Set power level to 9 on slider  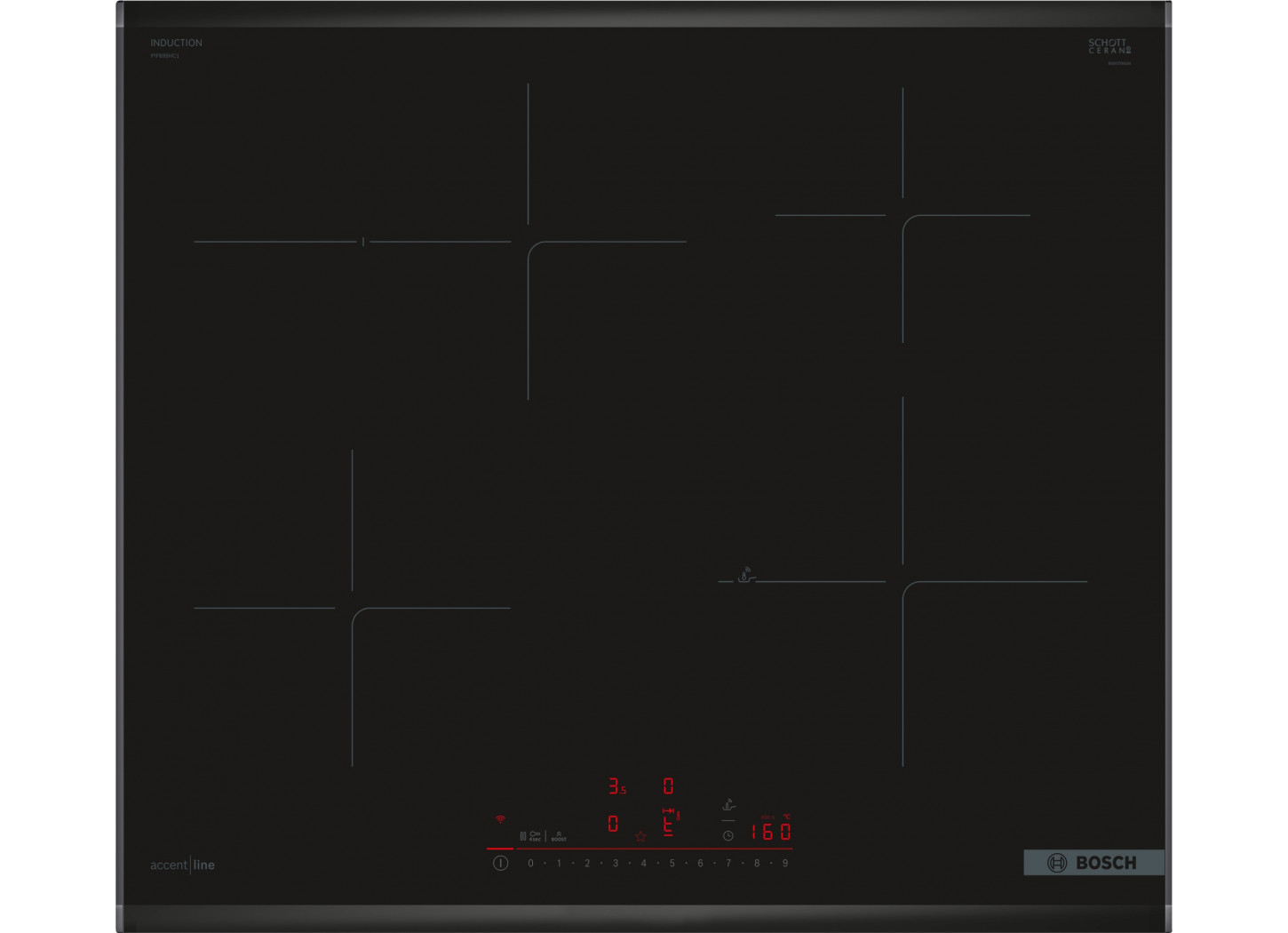point(785,864)
